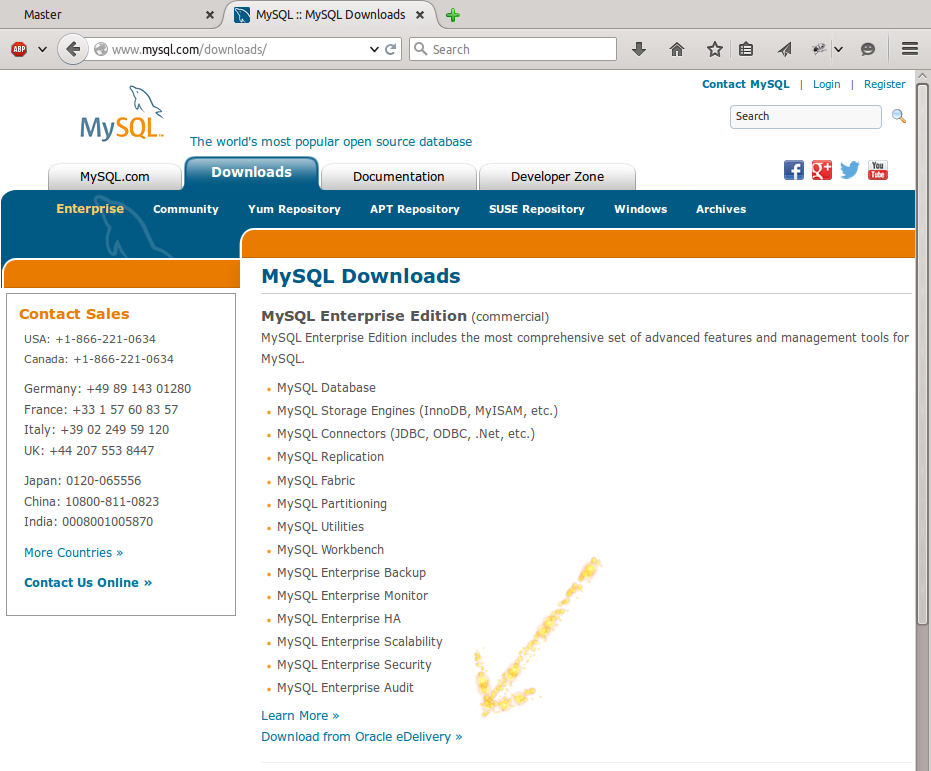Open the chat bubble smiley toolbar icon
Screen dimensions: 931x771
pos(868,49)
